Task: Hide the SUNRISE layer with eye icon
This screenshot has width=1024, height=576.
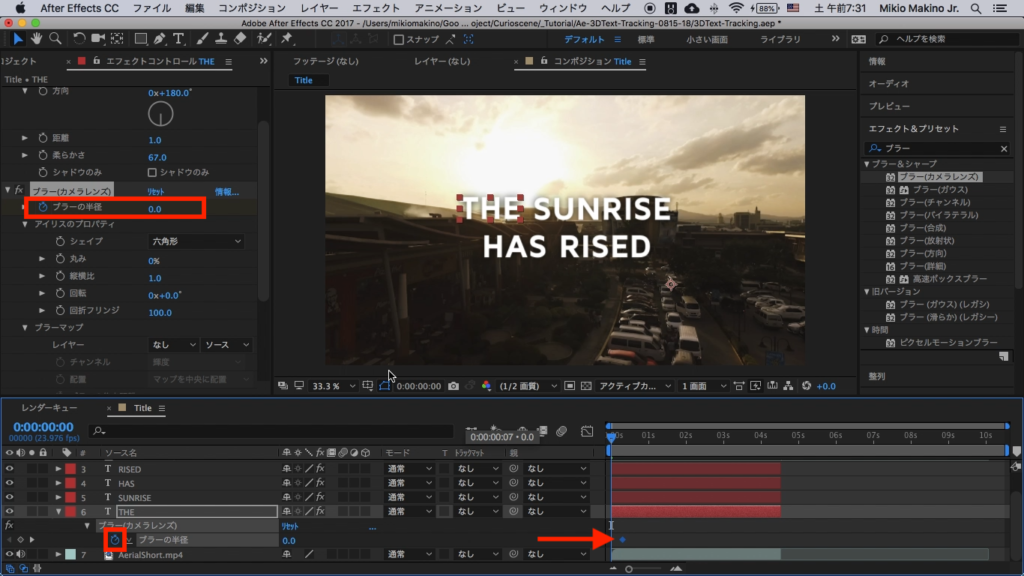Action: pos(9,497)
